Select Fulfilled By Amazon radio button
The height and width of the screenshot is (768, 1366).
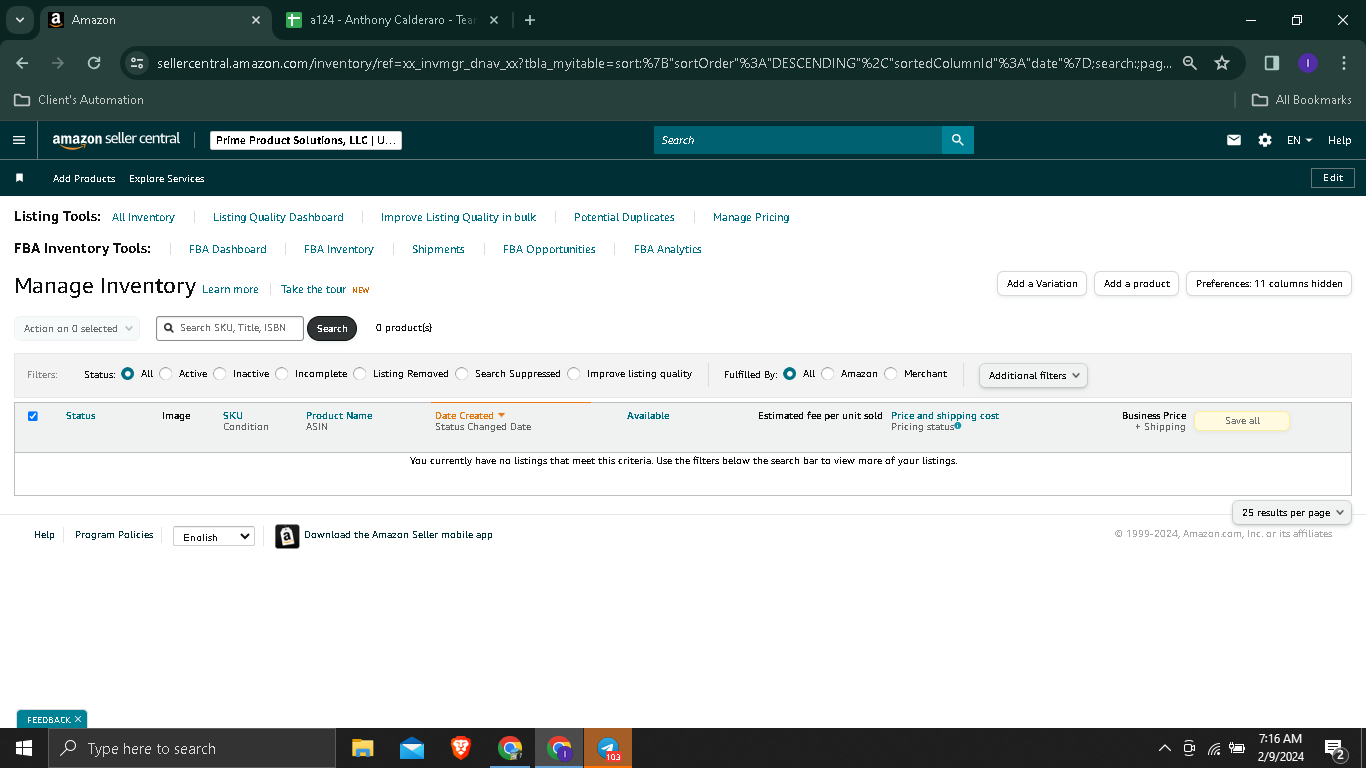(x=828, y=374)
